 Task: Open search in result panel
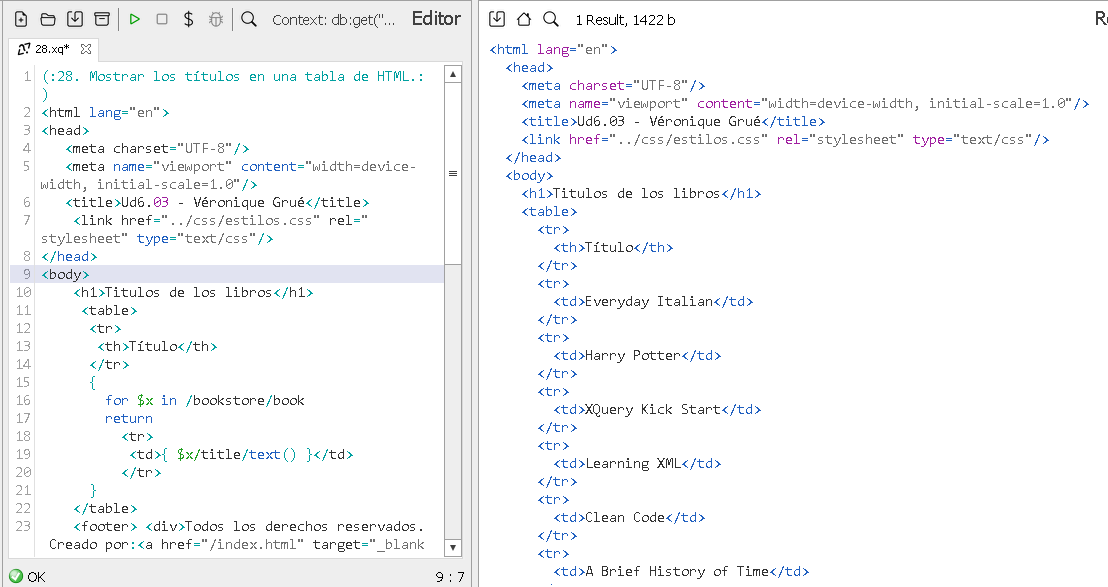pos(551,19)
